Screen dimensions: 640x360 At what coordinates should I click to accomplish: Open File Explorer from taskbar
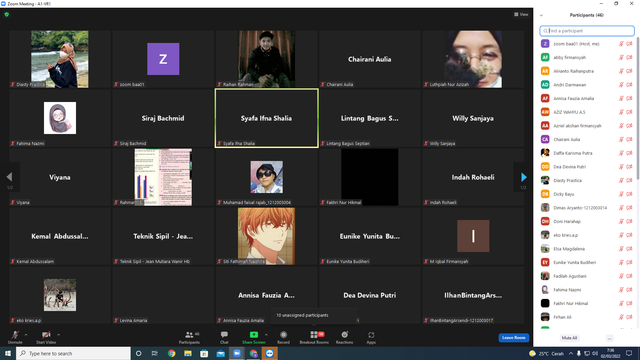click(x=188, y=353)
